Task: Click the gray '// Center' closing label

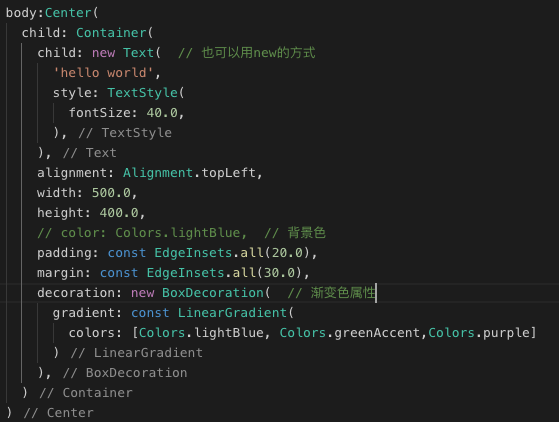Action: (58, 413)
